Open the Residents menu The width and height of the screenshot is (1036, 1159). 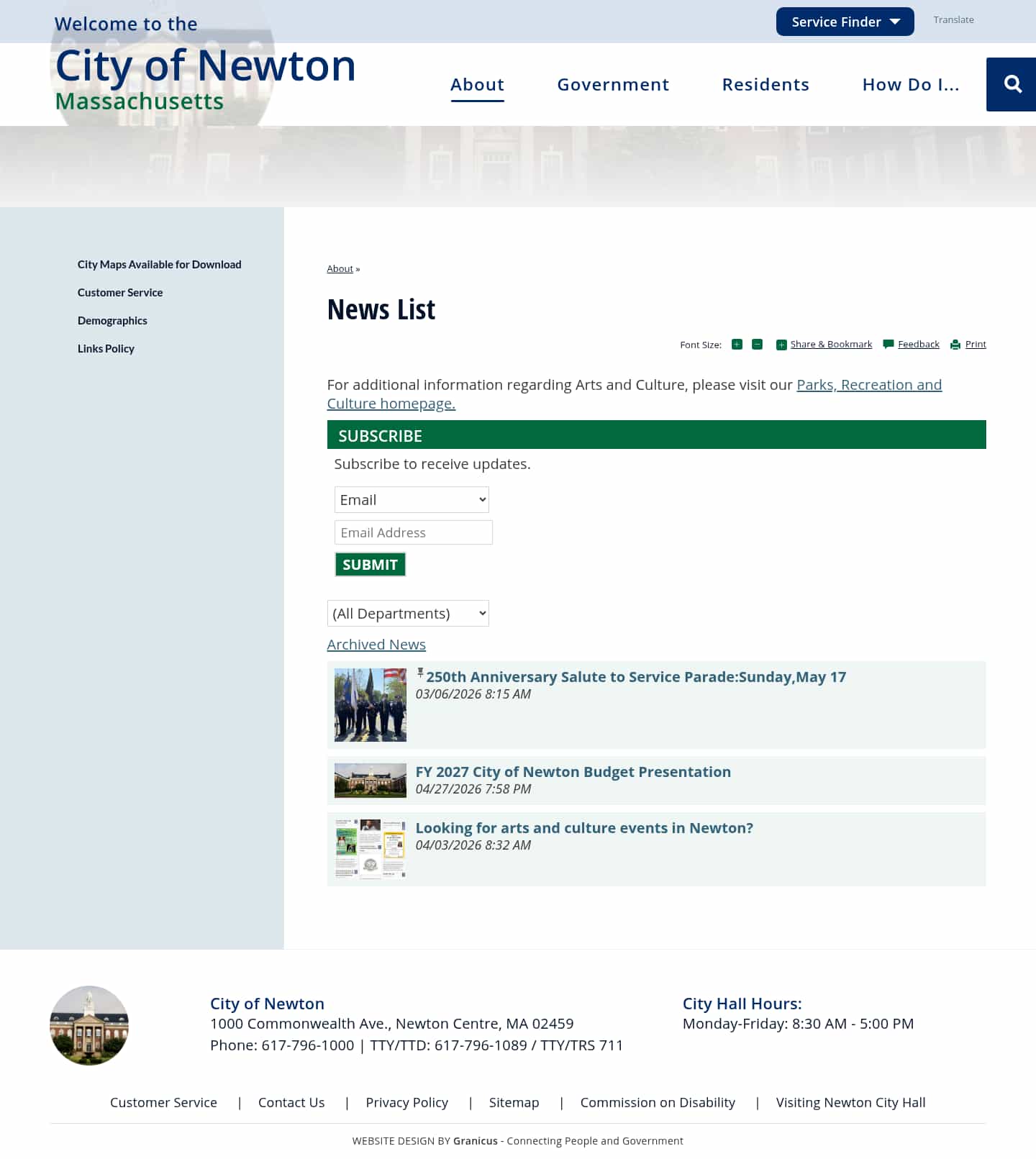765,84
